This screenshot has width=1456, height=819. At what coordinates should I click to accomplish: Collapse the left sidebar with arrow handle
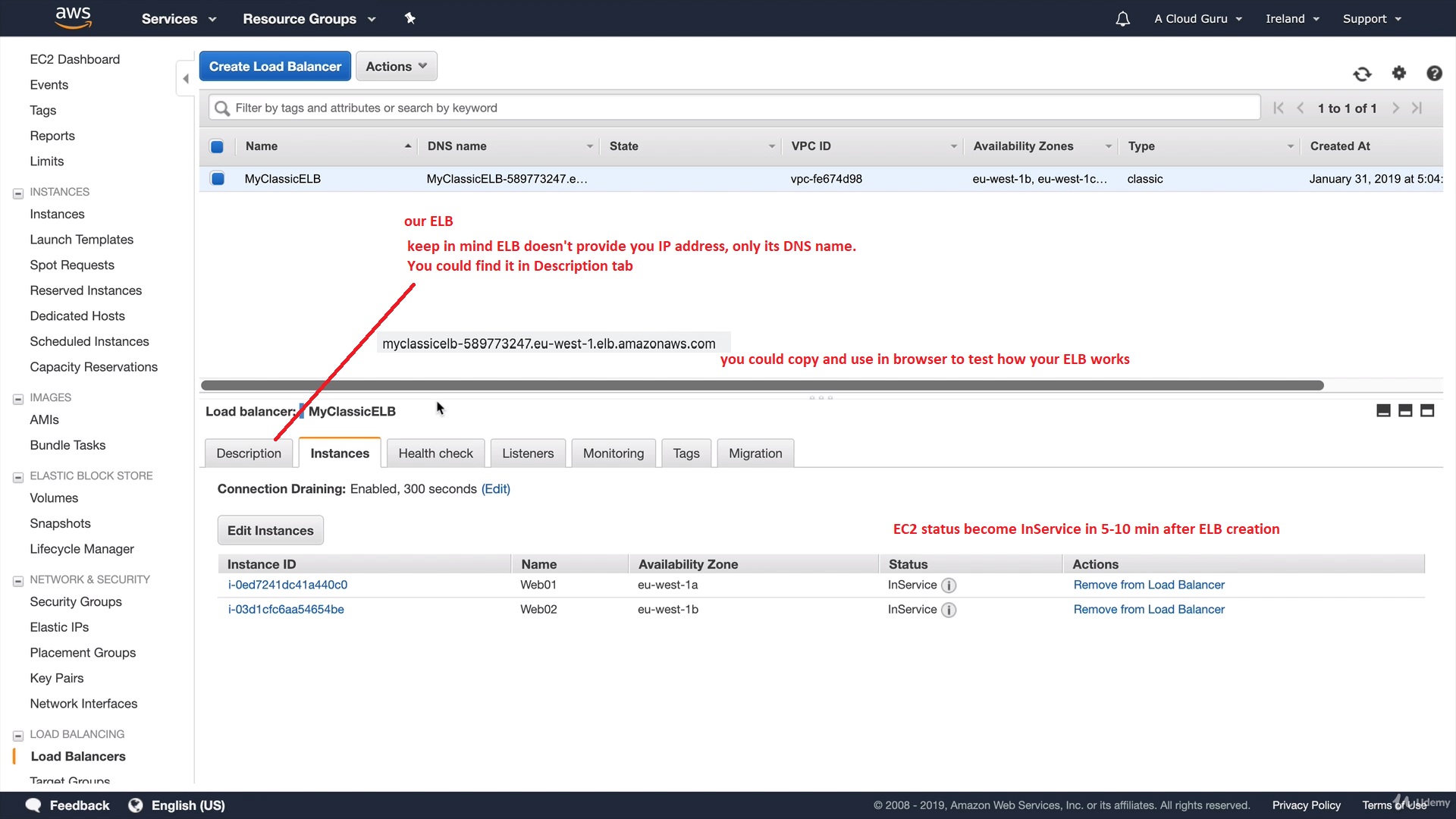186,79
